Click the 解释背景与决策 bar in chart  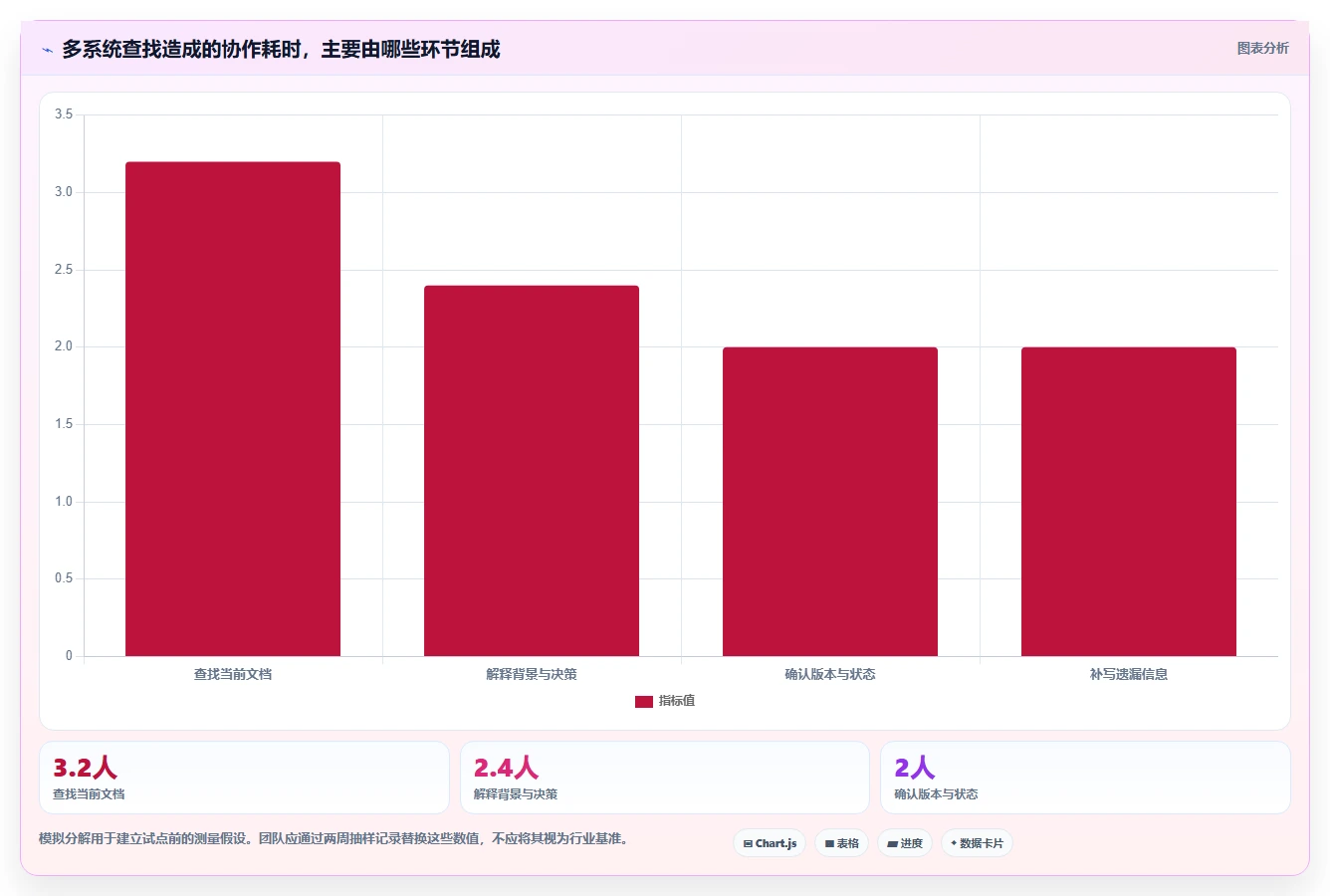point(532,471)
